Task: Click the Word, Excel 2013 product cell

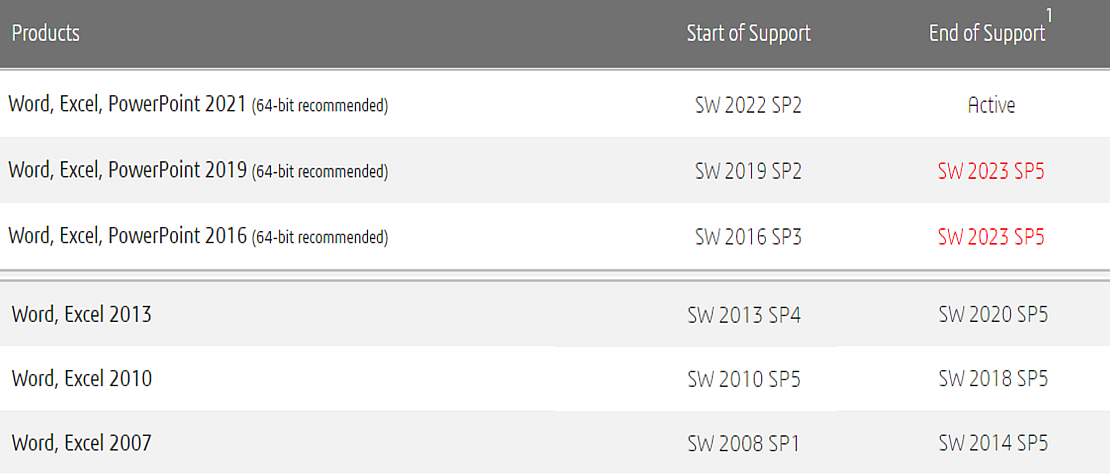Action: tap(81, 314)
